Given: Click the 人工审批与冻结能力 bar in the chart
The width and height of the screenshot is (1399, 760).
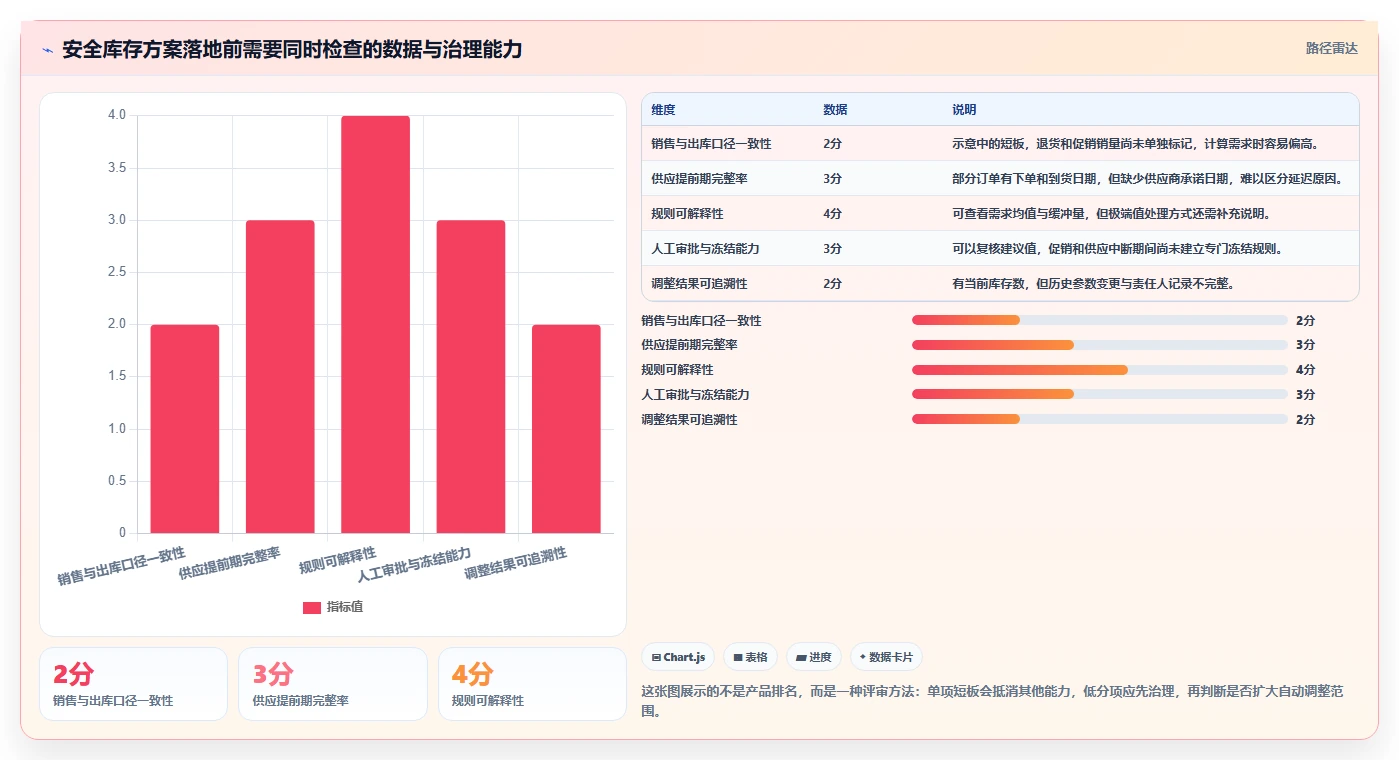Looking at the screenshot, I should click(471, 376).
